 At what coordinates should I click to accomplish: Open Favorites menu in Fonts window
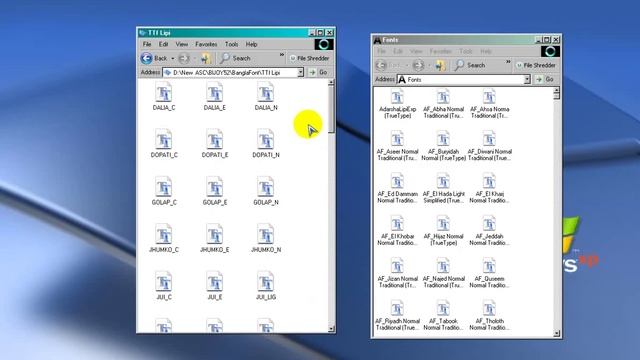[x=441, y=51]
